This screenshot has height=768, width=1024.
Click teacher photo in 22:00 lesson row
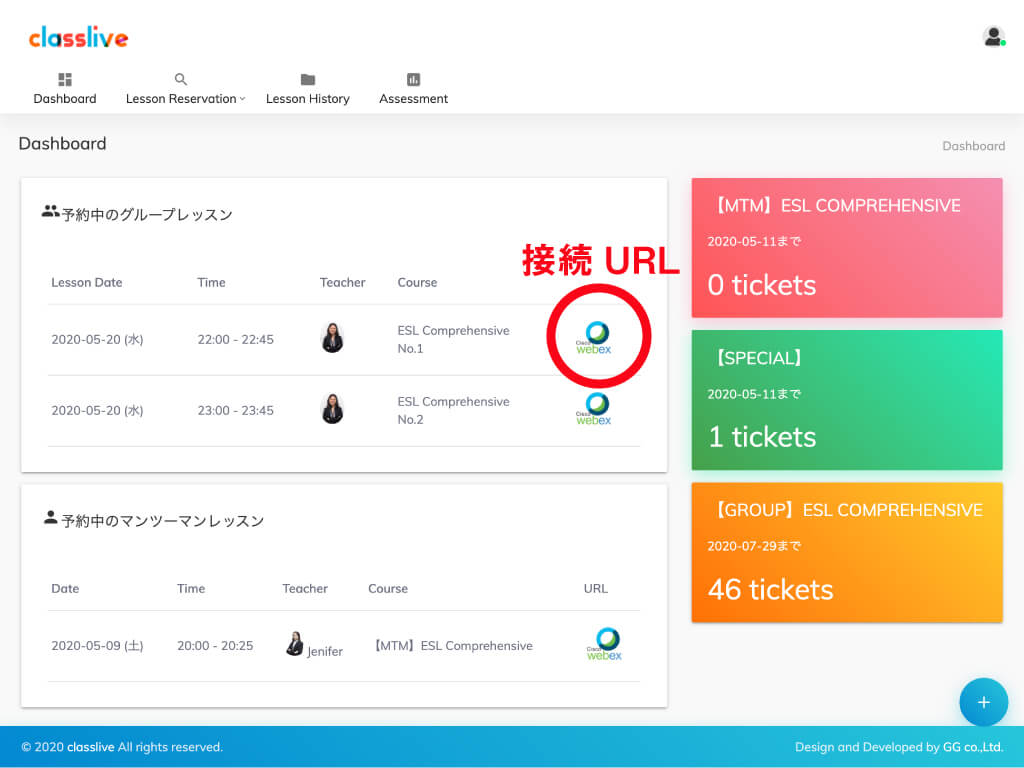(x=332, y=338)
